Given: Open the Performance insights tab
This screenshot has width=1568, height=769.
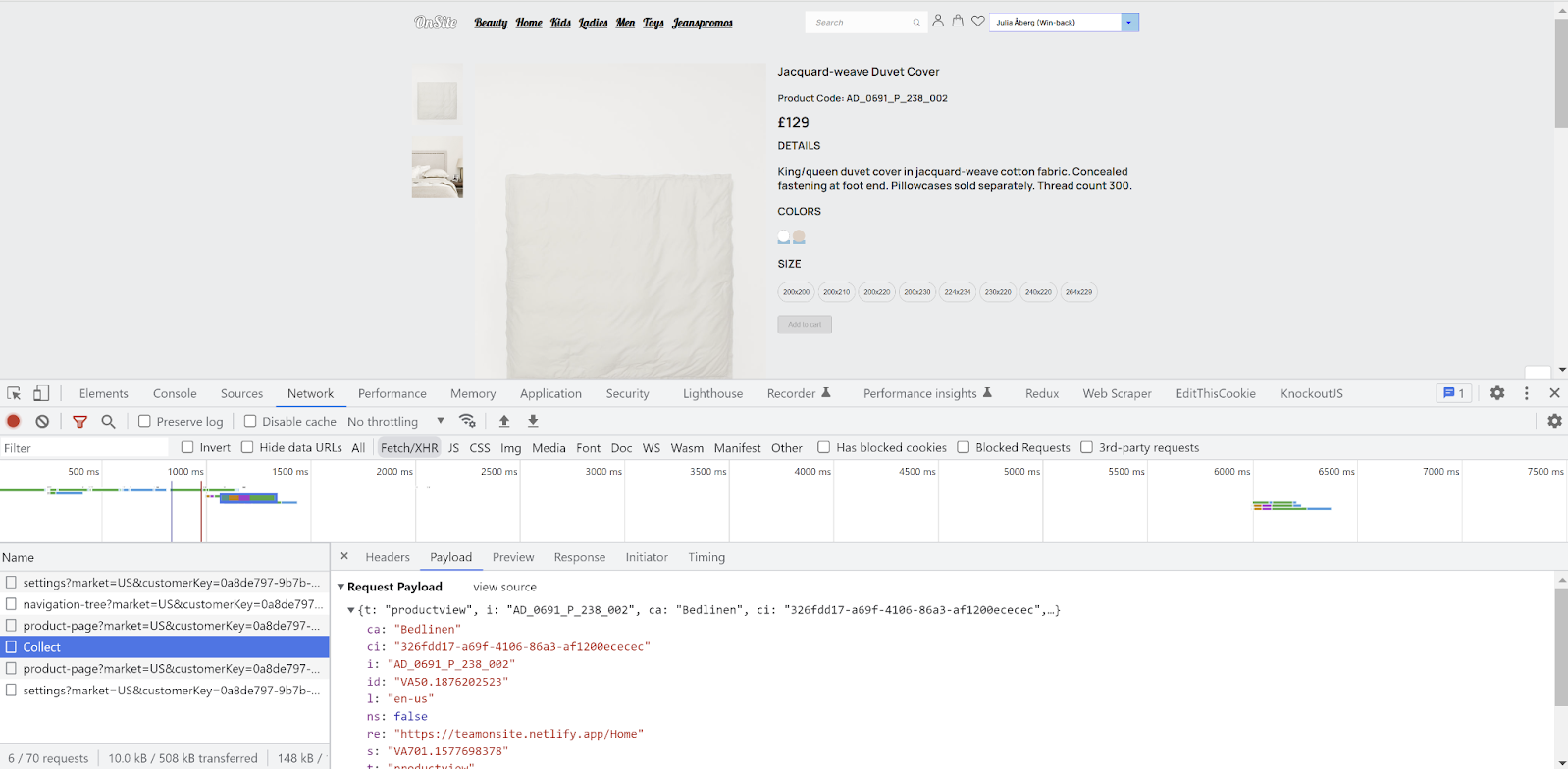Looking at the screenshot, I should pyautogui.click(x=927, y=393).
